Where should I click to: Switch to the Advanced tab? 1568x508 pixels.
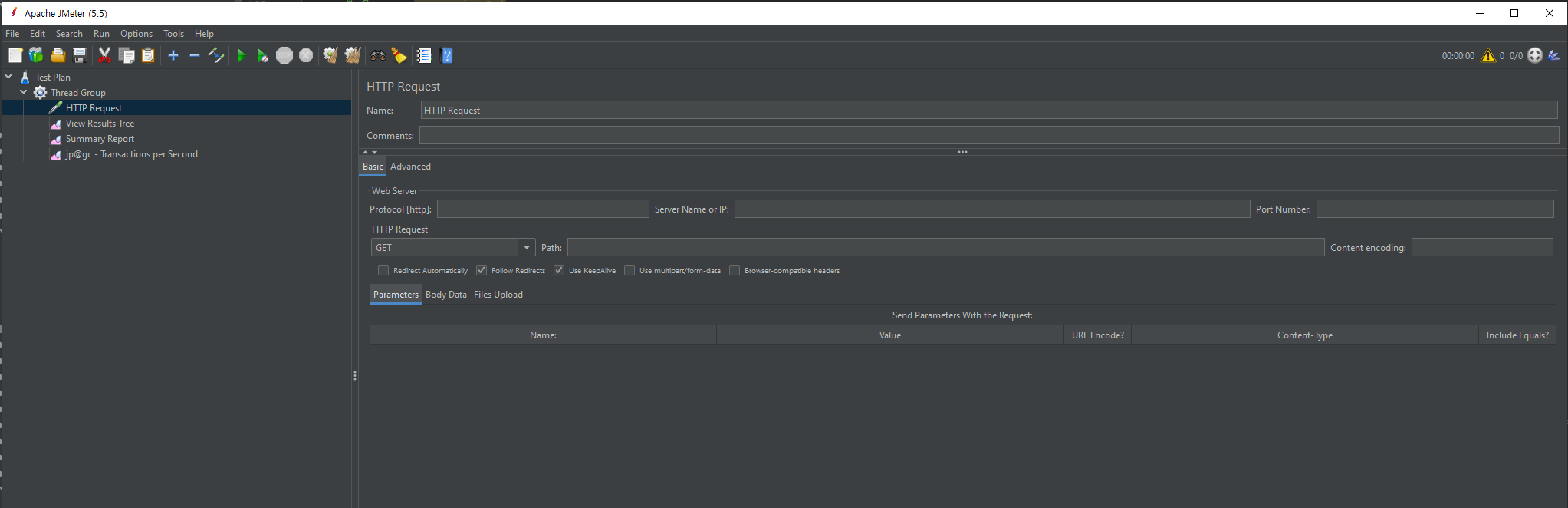[x=410, y=167]
